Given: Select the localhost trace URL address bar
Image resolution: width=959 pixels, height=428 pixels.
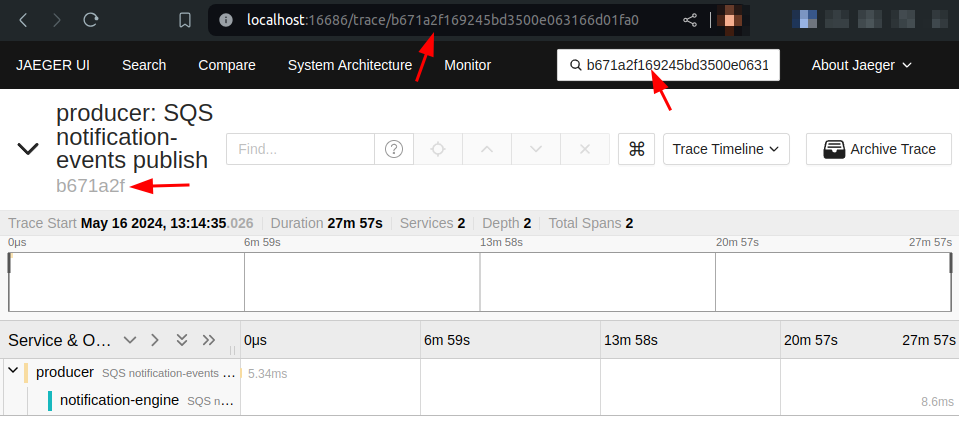Looking at the screenshot, I should (443, 21).
